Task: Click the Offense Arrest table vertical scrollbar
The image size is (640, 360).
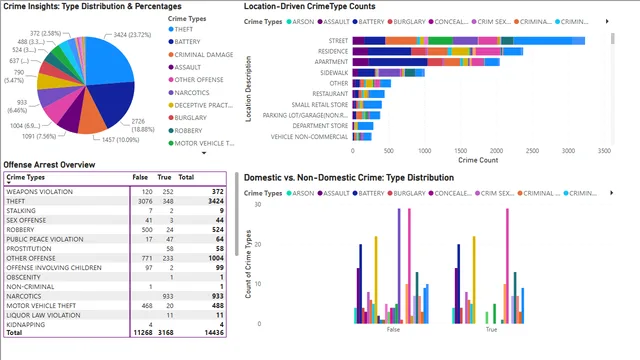Action: (x=237, y=214)
